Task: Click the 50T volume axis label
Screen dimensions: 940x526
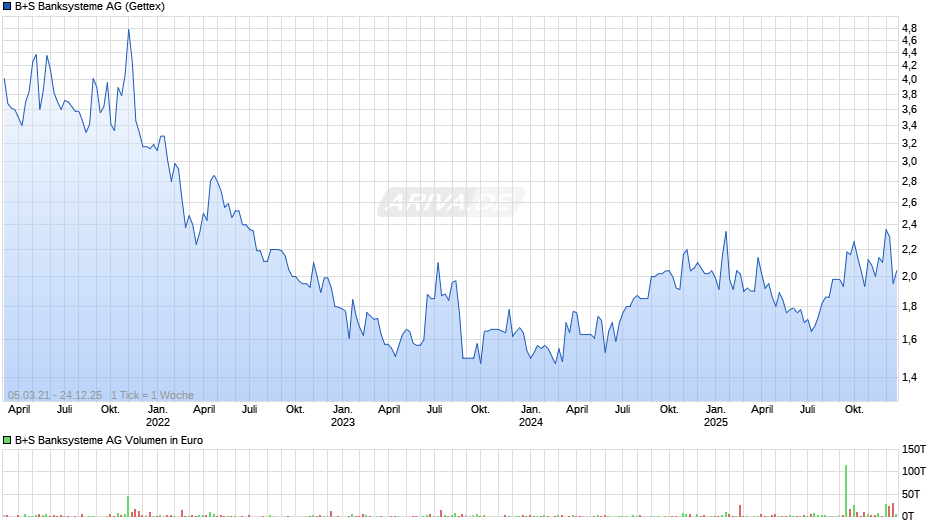Action: pos(911,494)
